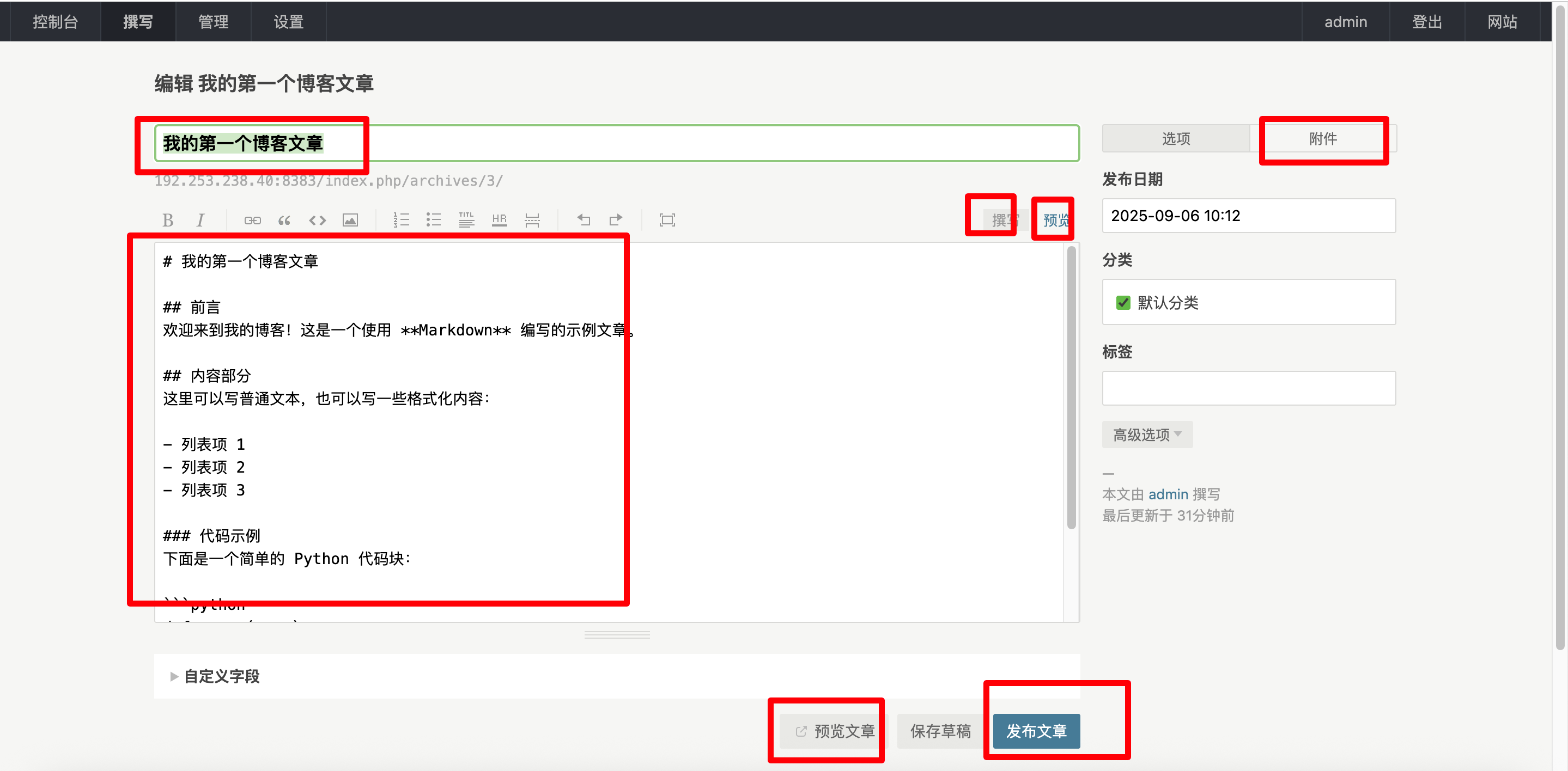This screenshot has height=771, width=1568.
Task: Add numbered list from toolbar
Action: coord(401,219)
